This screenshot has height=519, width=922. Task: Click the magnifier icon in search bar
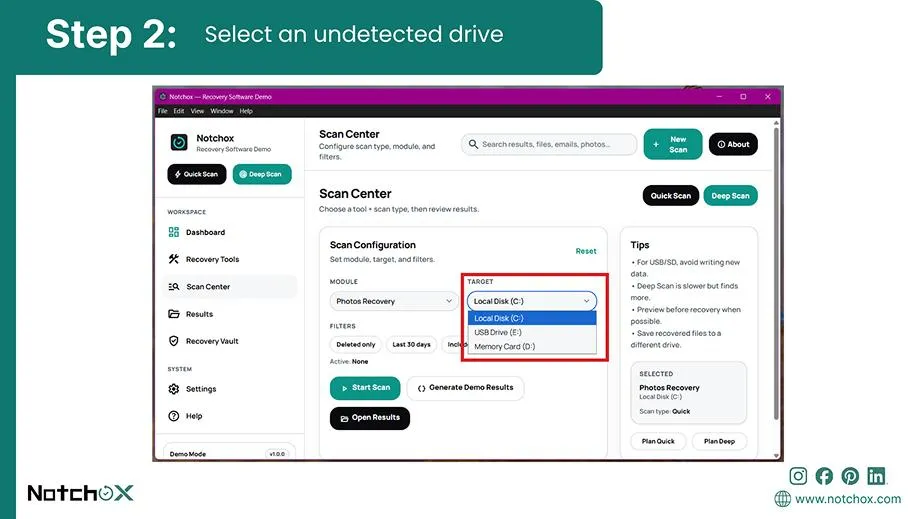tap(473, 144)
